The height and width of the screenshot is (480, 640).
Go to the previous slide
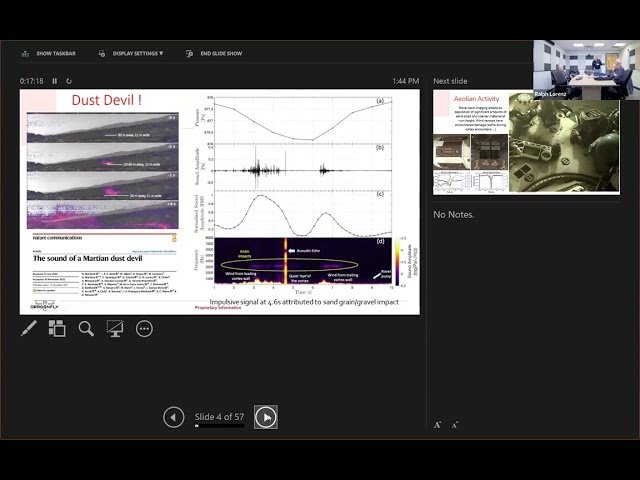(174, 417)
